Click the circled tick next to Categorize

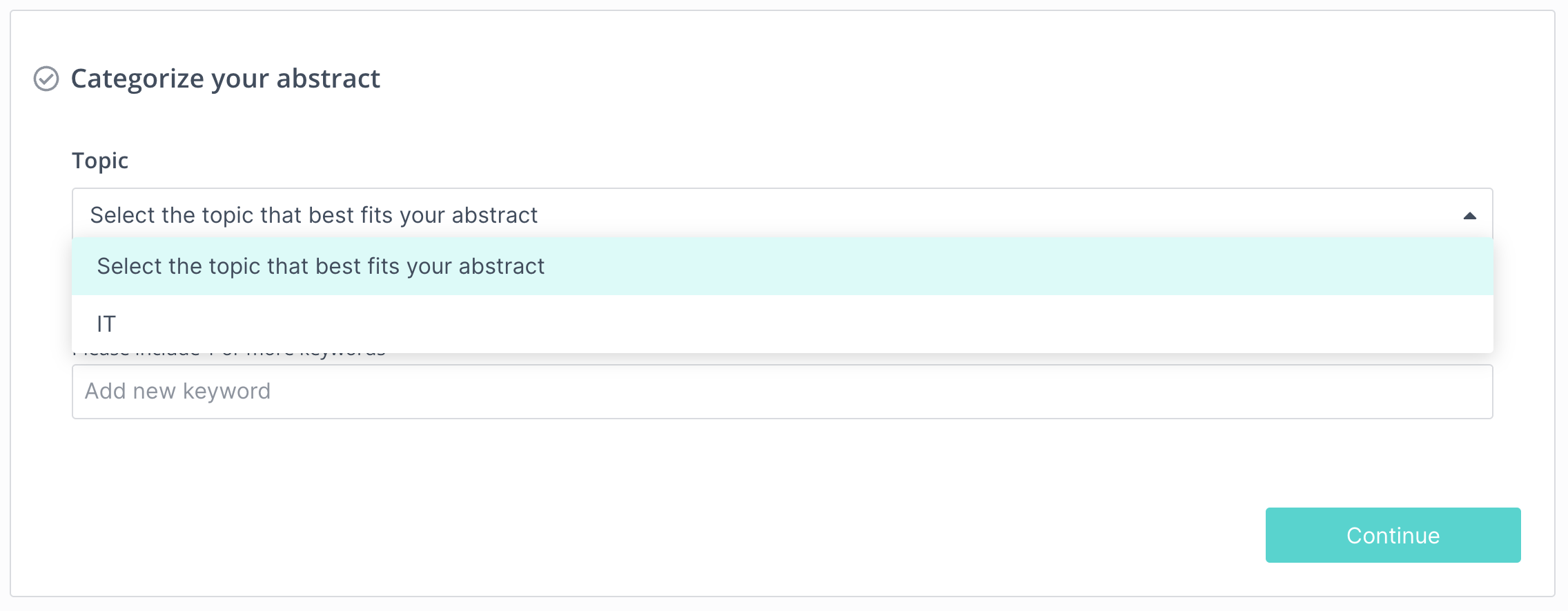click(x=46, y=79)
